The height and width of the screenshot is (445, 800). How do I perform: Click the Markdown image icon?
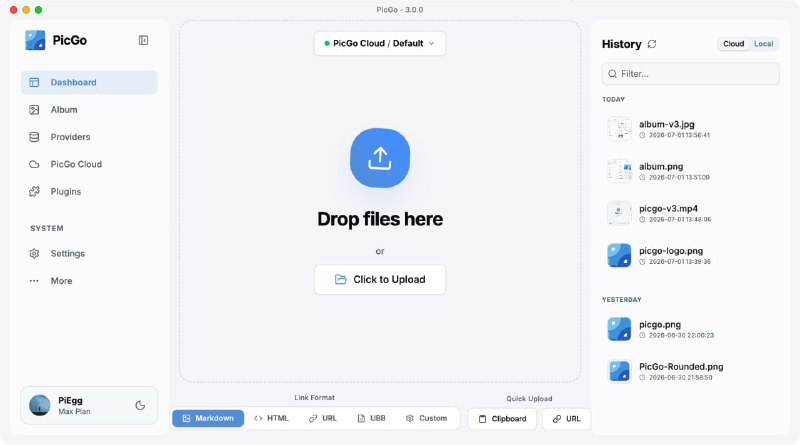coord(186,418)
